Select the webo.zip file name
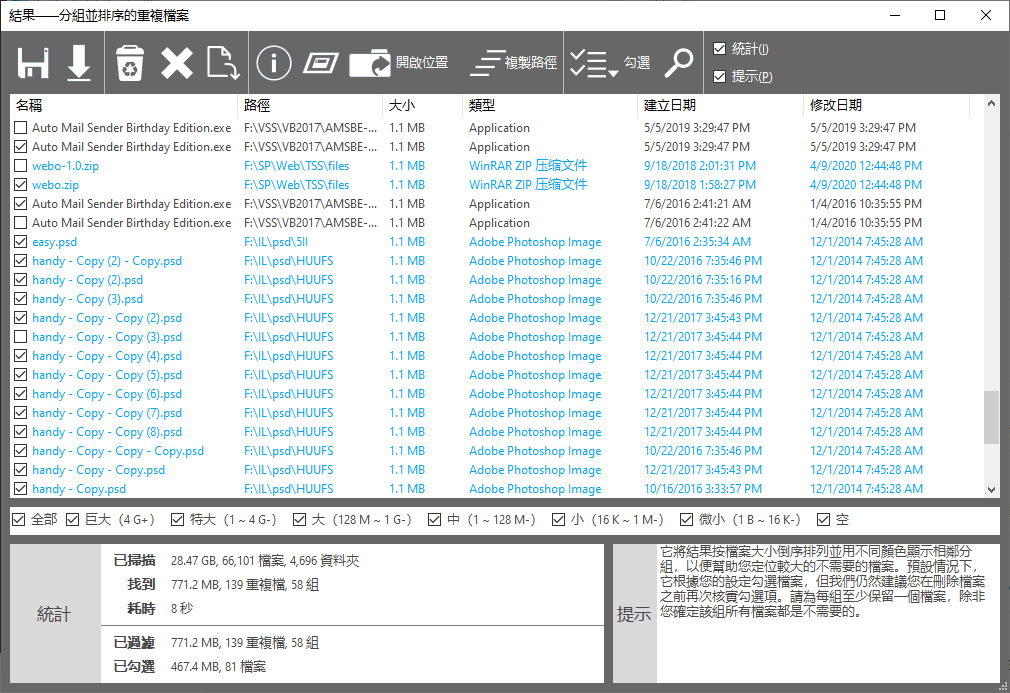 tap(55, 185)
